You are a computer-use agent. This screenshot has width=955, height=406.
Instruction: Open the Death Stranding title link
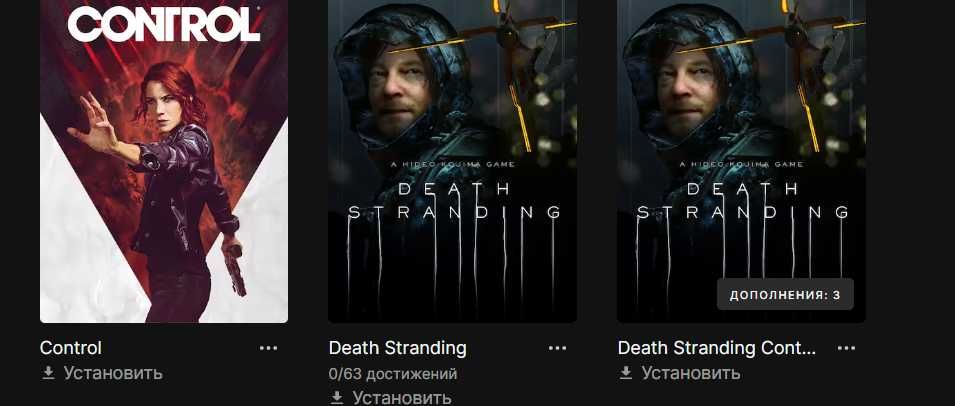pyautogui.click(x=398, y=348)
